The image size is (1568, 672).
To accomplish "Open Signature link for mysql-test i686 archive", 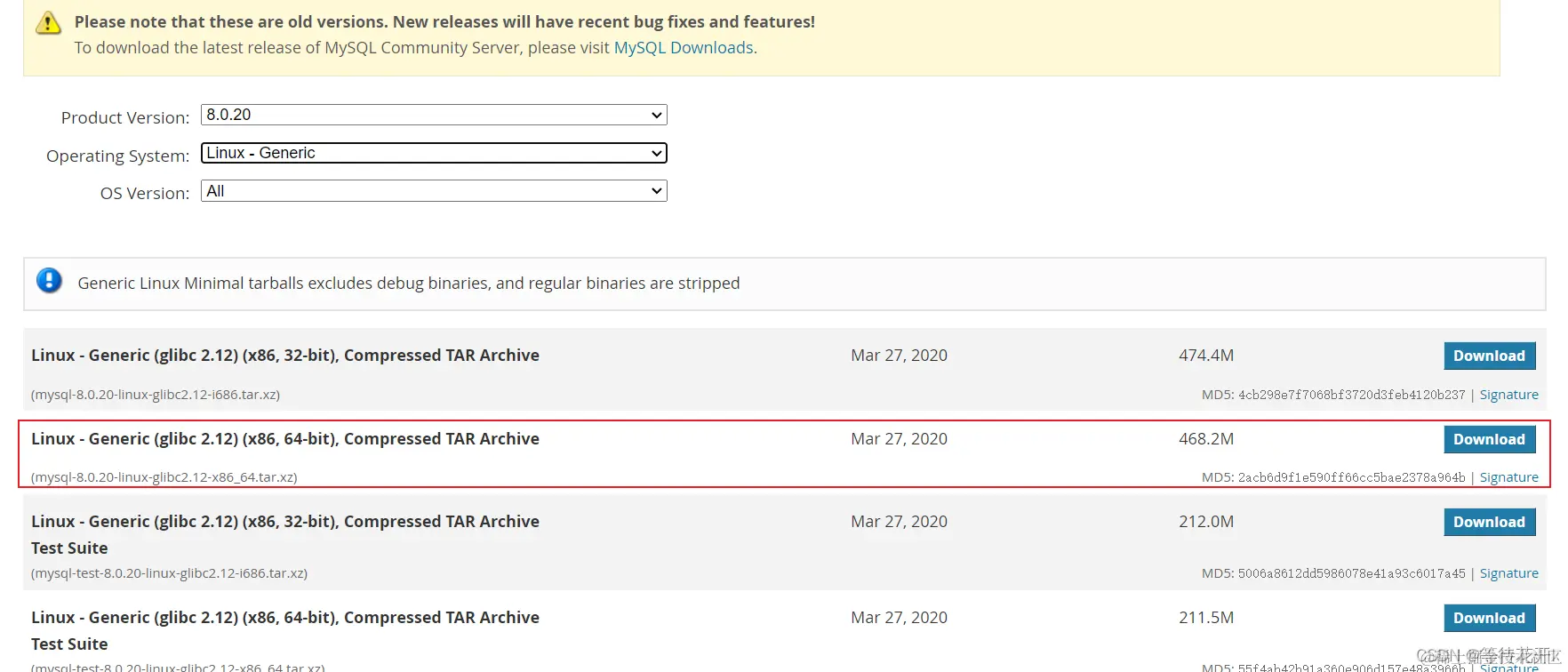I will tap(1508, 573).
